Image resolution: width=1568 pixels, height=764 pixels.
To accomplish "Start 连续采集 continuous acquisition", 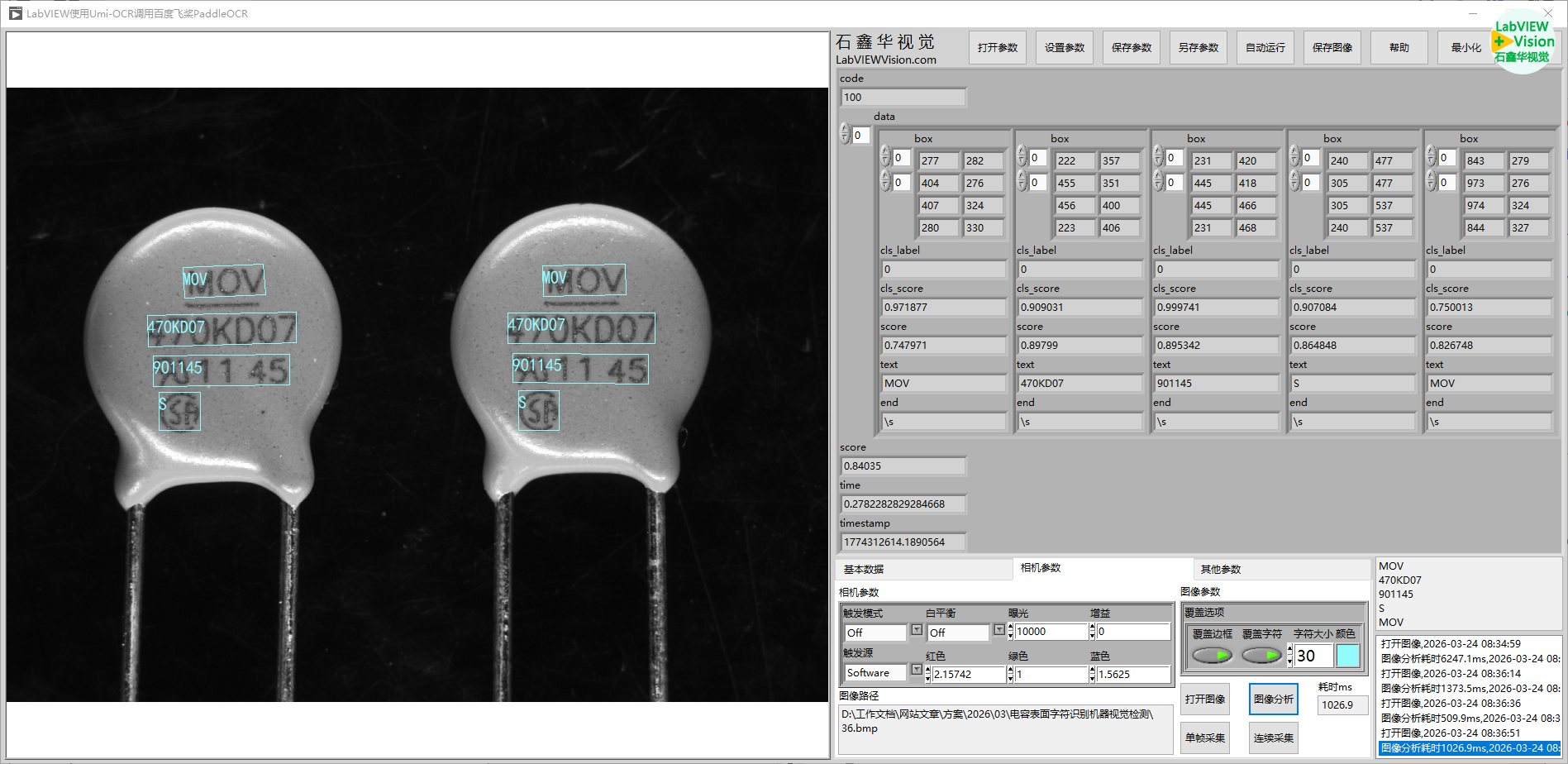I will pyautogui.click(x=1273, y=738).
